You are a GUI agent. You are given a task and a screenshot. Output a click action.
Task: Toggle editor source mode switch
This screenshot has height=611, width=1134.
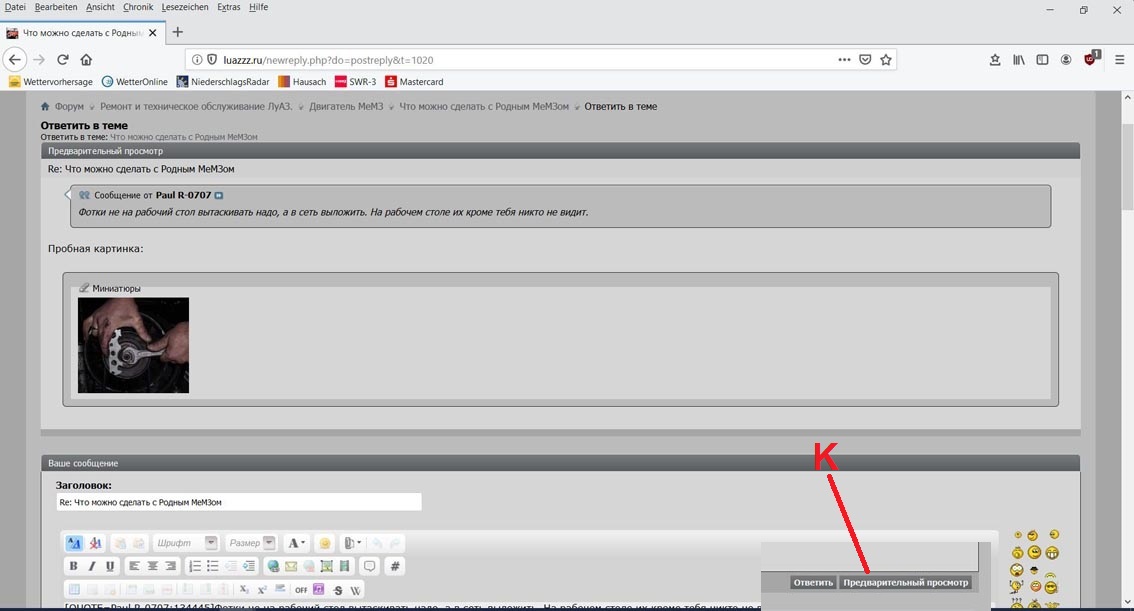pos(74,543)
